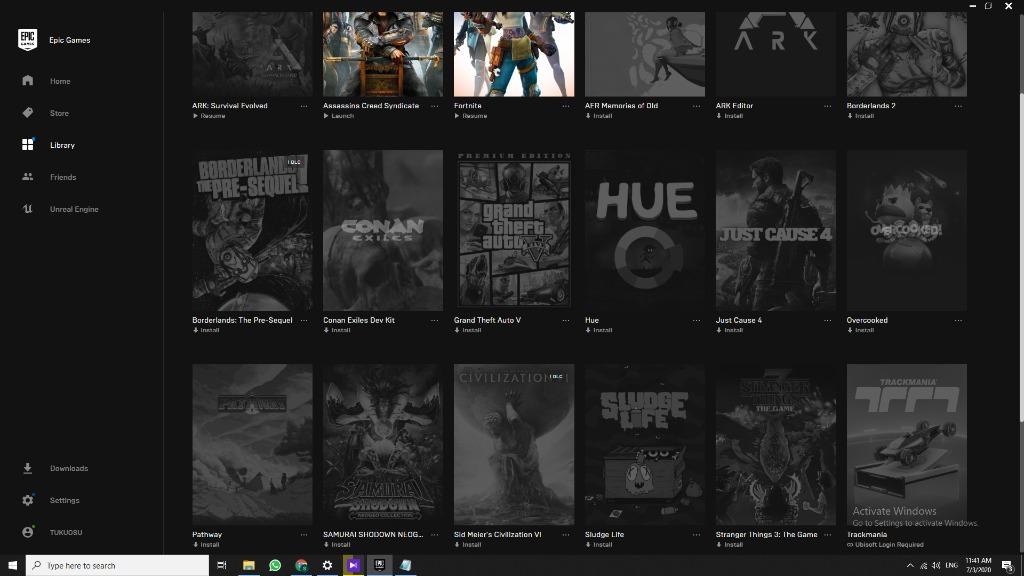Install Sludge Life
The image size is (1024, 576).
(x=599, y=544)
